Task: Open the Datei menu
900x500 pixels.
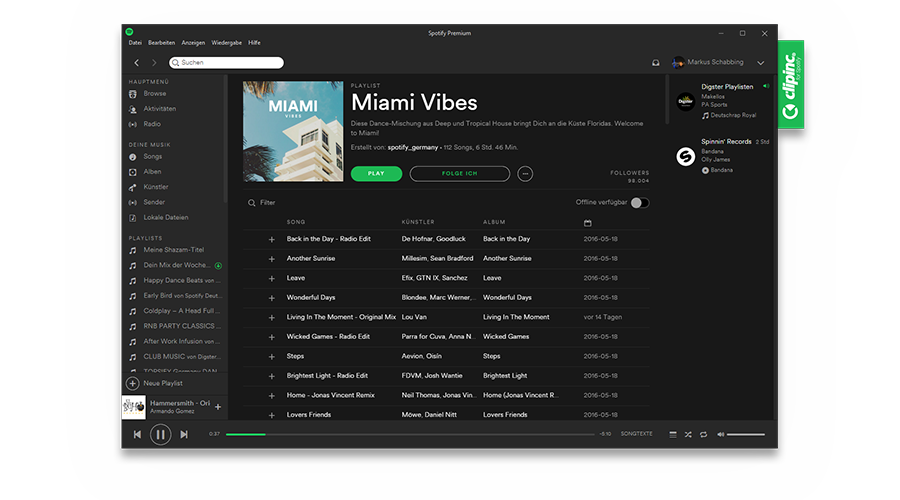Action: [x=135, y=42]
